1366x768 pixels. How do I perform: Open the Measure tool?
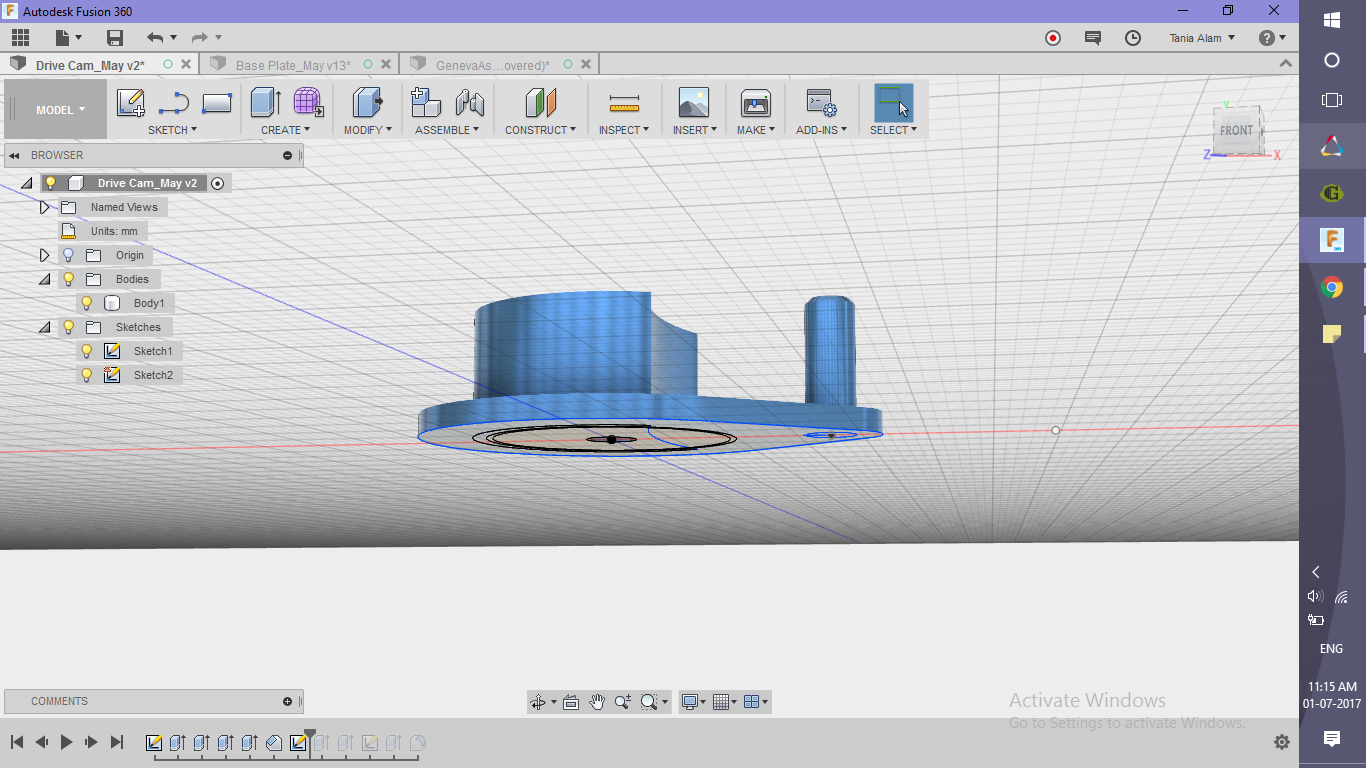pos(624,103)
